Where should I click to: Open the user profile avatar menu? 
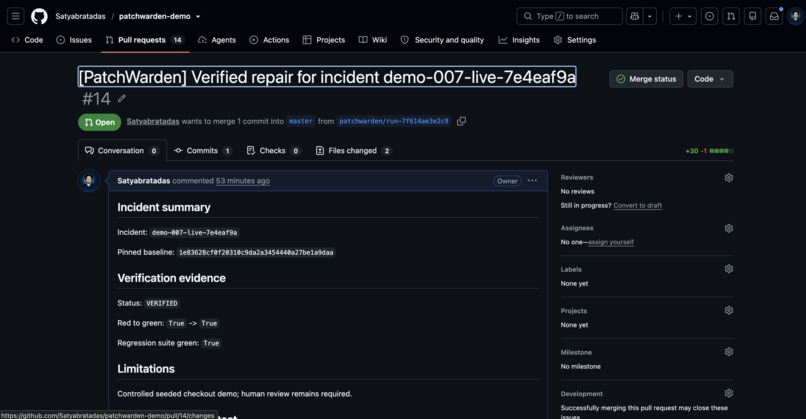coord(795,16)
